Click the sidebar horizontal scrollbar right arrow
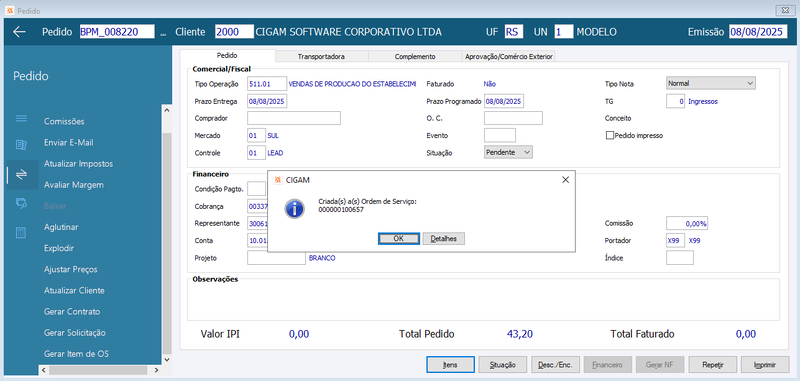This screenshot has width=800, height=381. 157,370
